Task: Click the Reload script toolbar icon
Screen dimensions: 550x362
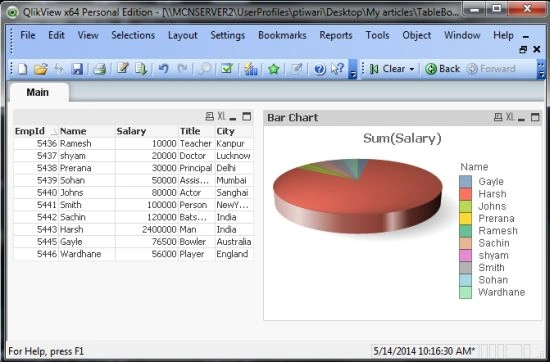Action: coord(141,69)
